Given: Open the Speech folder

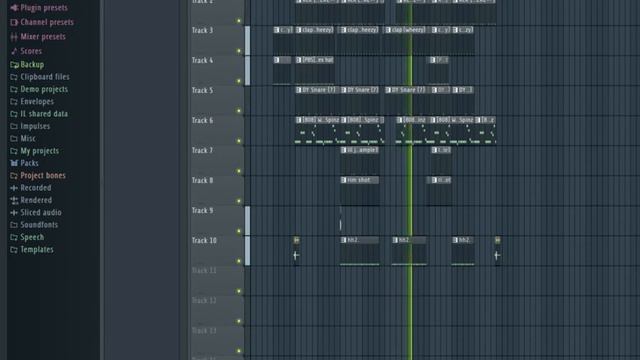Looking at the screenshot, I should click(27, 237).
